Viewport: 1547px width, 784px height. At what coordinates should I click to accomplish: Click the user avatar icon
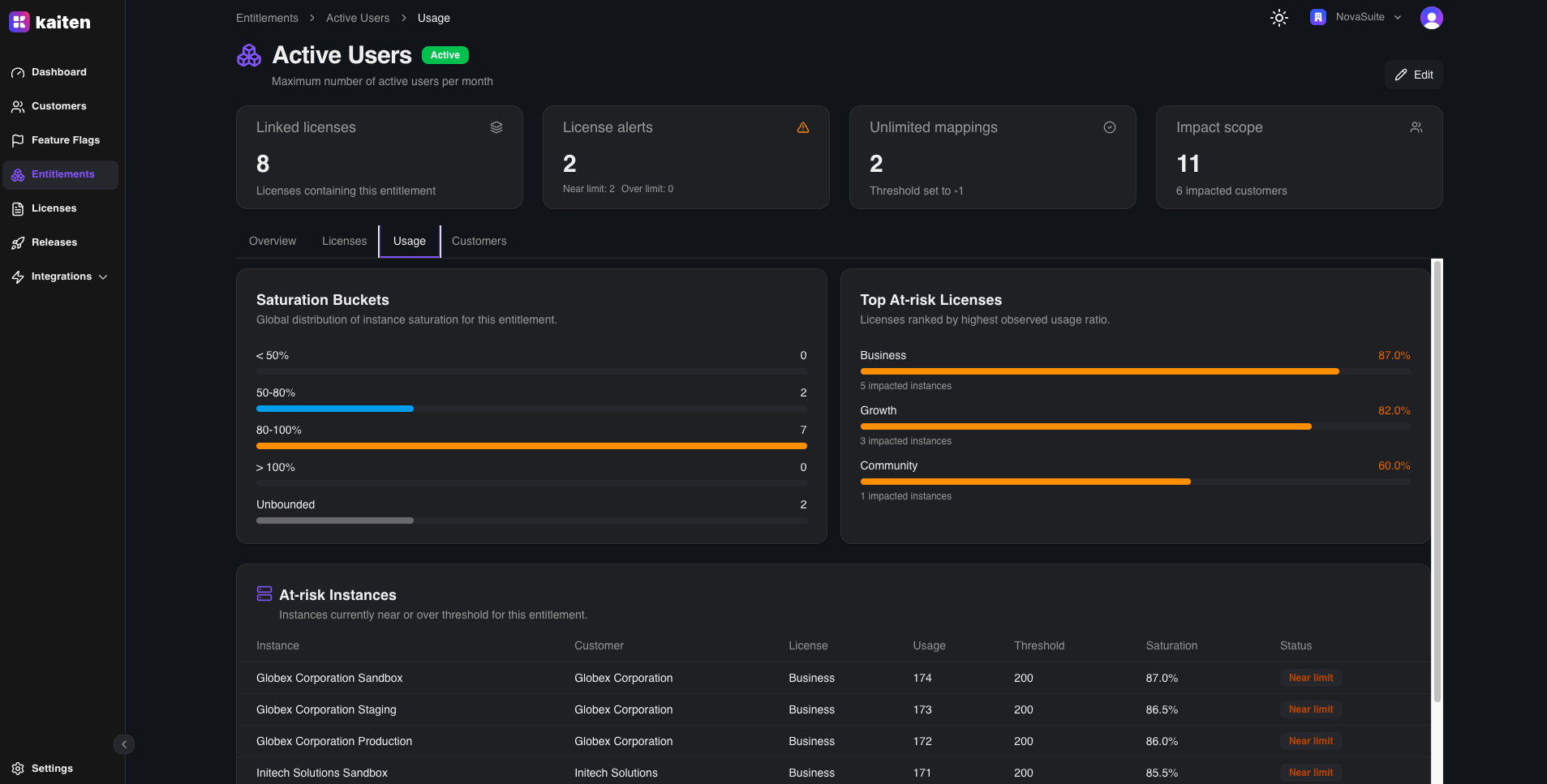[x=1431, y=18]
